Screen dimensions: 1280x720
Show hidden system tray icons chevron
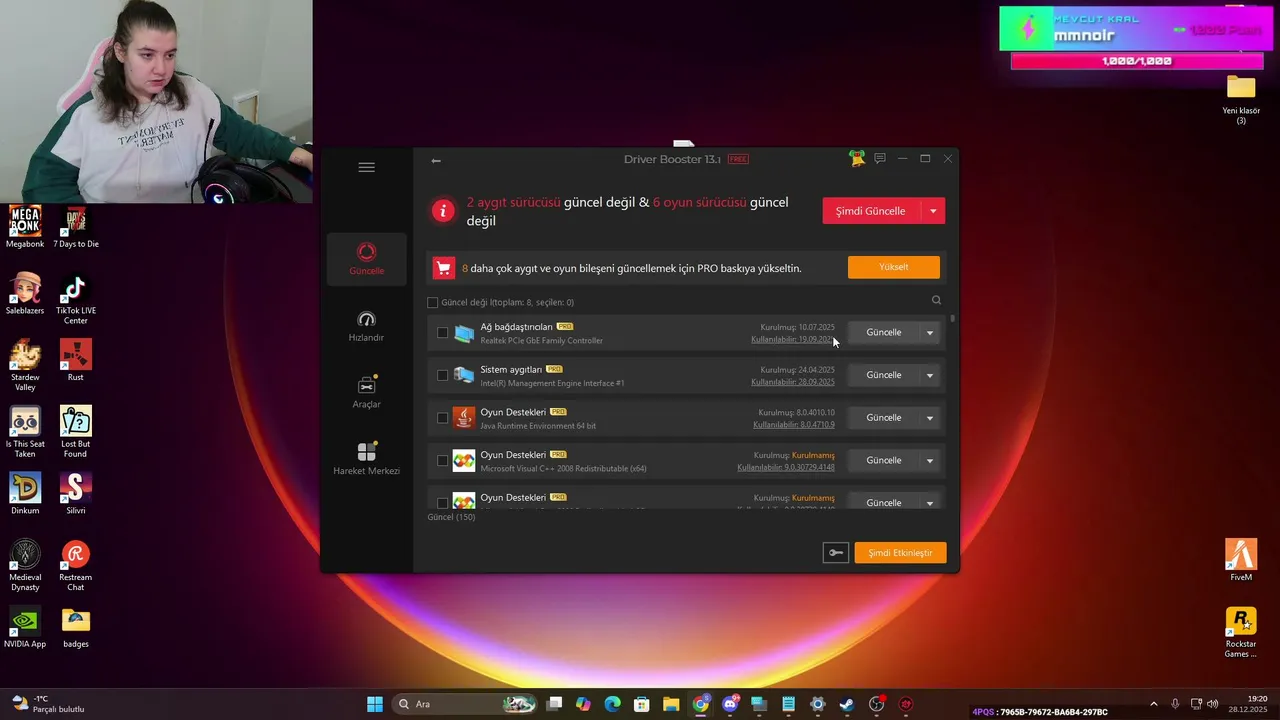pos(1153,704)
